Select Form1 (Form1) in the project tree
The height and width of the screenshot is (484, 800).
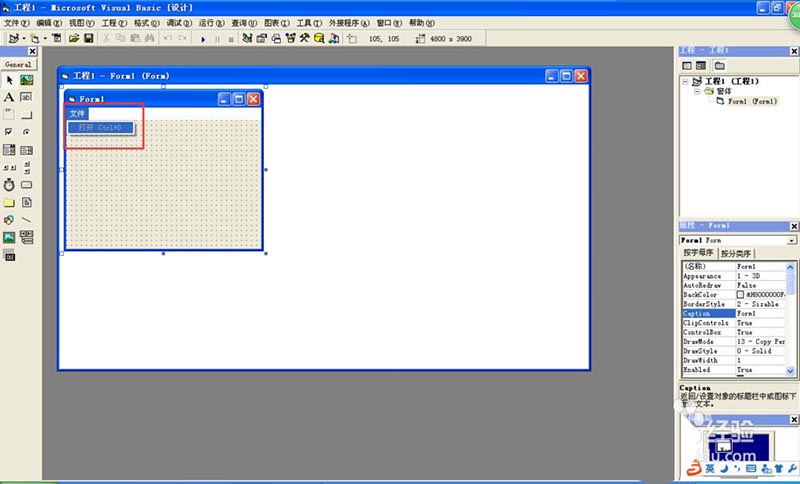pyautogui.click(x=752, y=101)
